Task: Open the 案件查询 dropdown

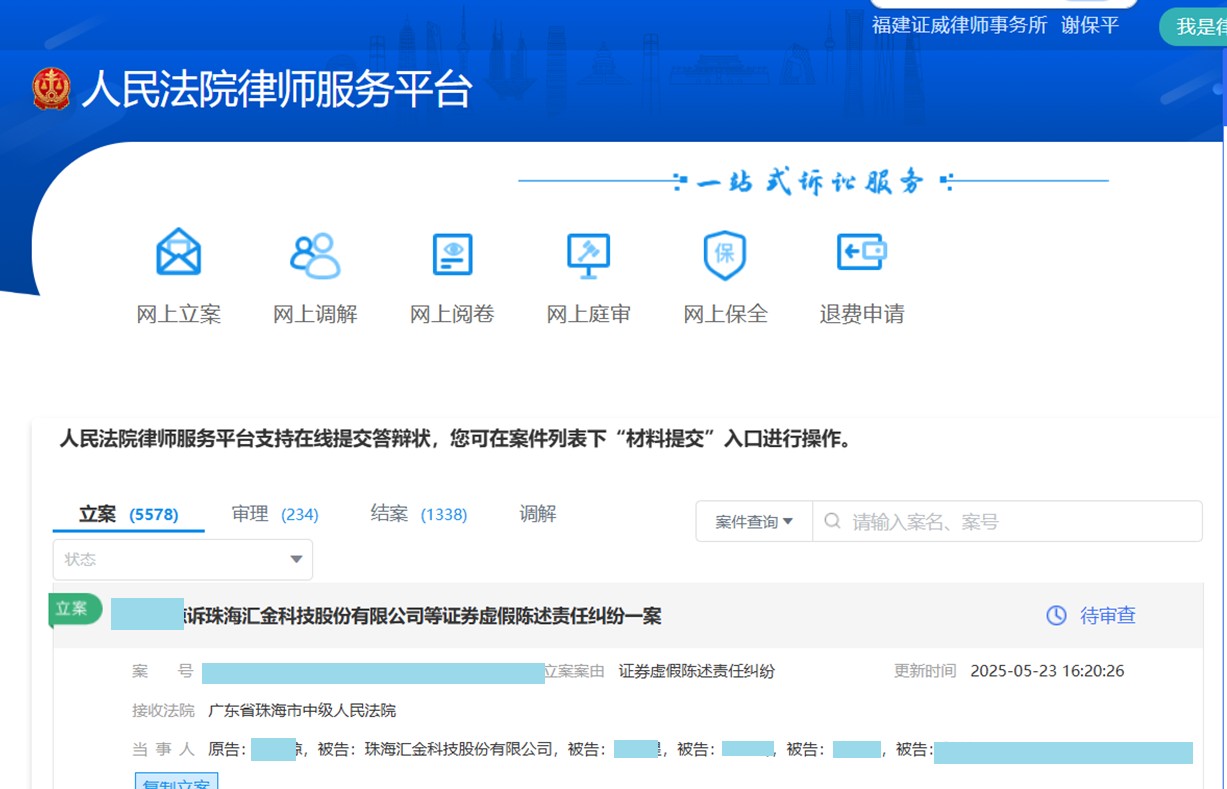Action: (754, 521)
